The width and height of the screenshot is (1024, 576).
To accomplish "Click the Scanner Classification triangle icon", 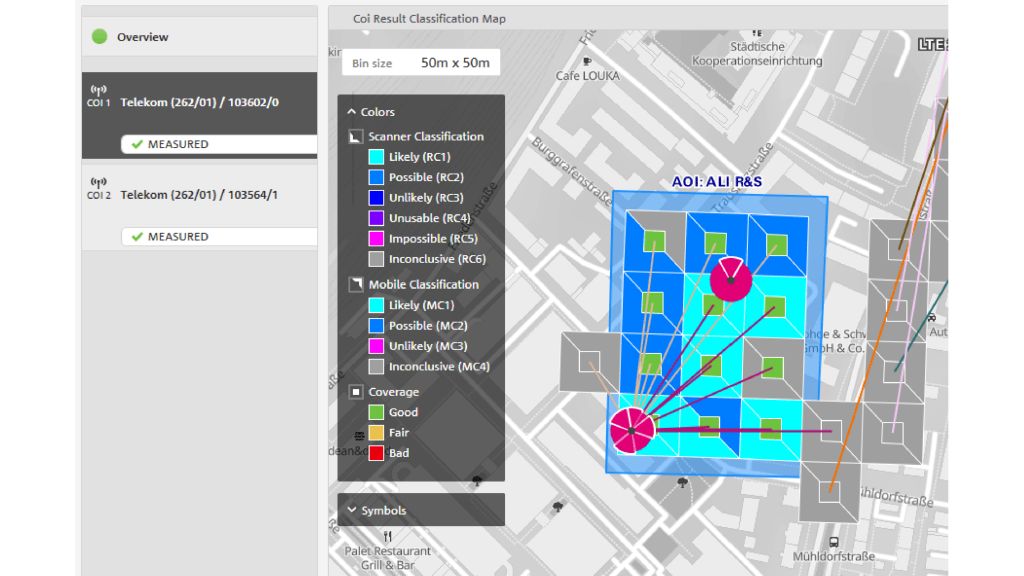I will (x=355, y=137).
